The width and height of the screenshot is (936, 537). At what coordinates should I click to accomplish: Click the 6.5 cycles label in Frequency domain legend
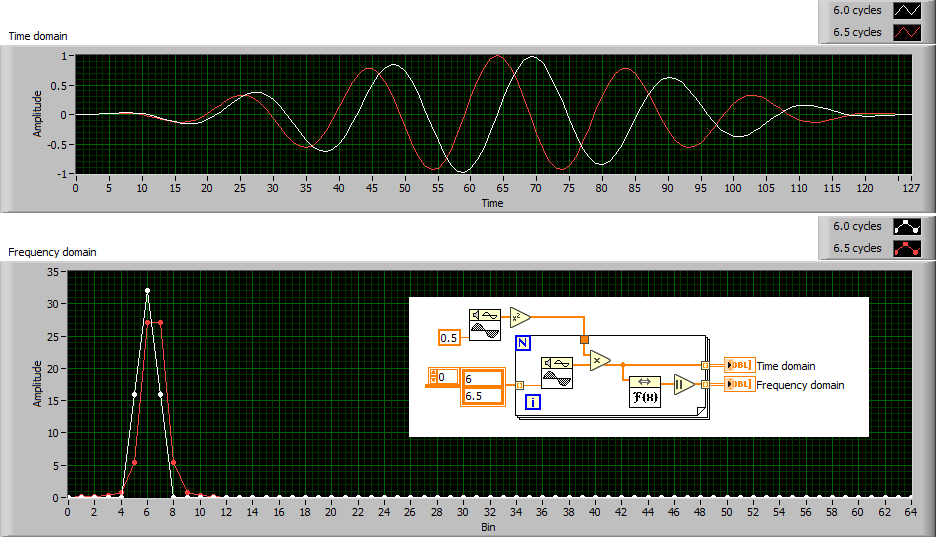coord(857,248)
